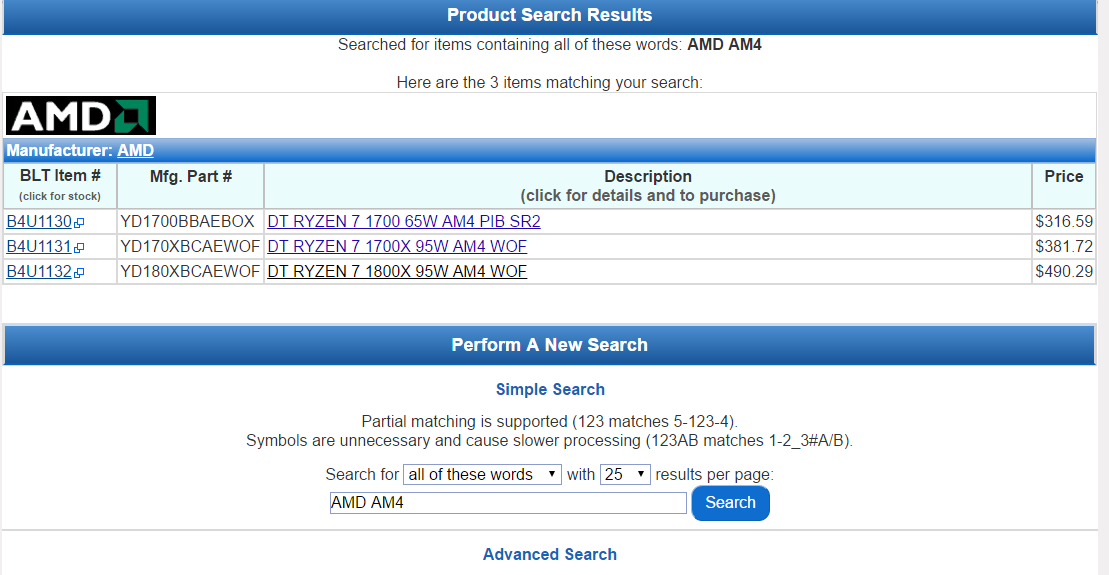Click the $316.59 price cell
Screen dimensions: 1109x575
tap(1064, 221)
